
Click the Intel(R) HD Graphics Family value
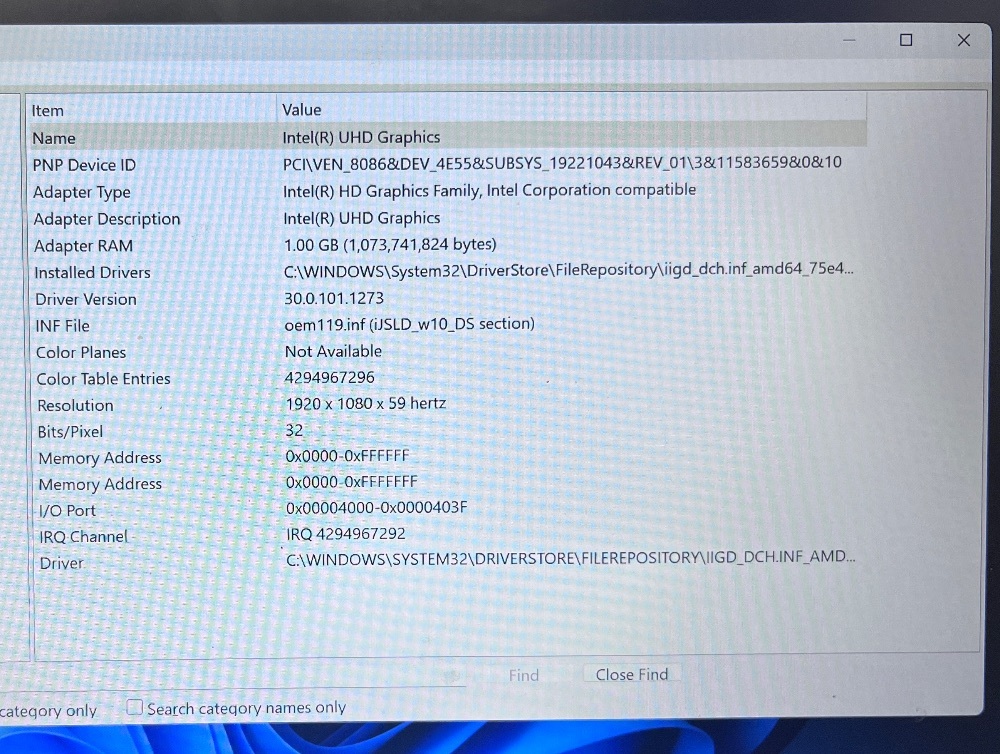(x=489, y=190)
